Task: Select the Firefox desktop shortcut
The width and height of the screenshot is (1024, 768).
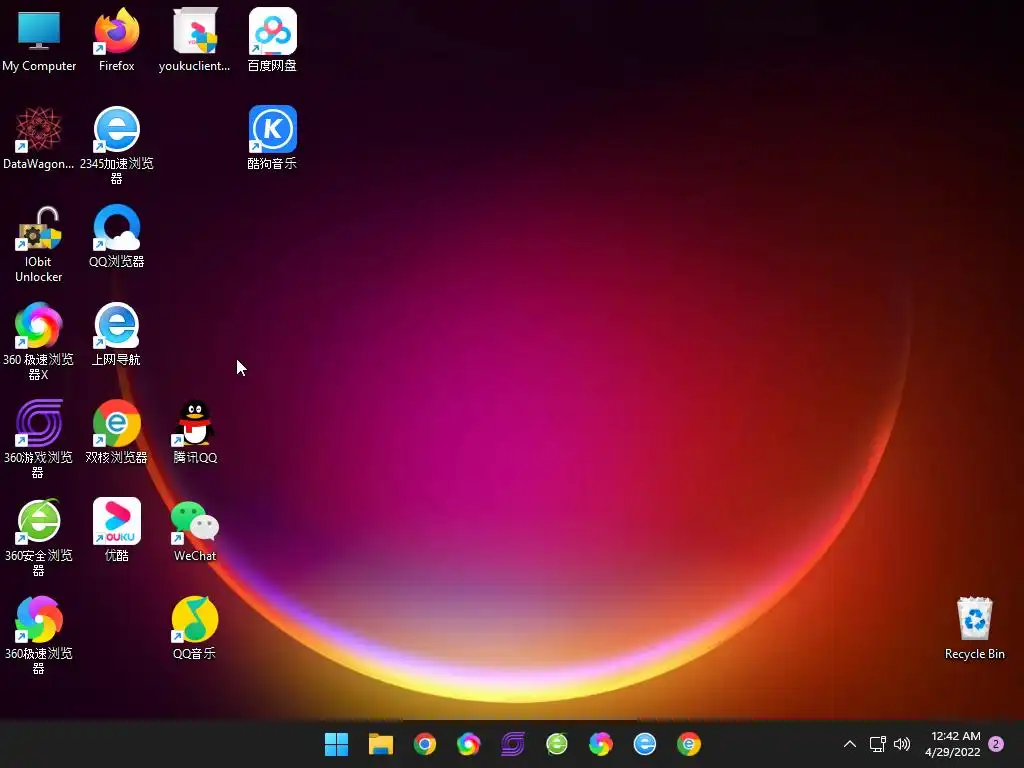Action: (x=116, y=40)
